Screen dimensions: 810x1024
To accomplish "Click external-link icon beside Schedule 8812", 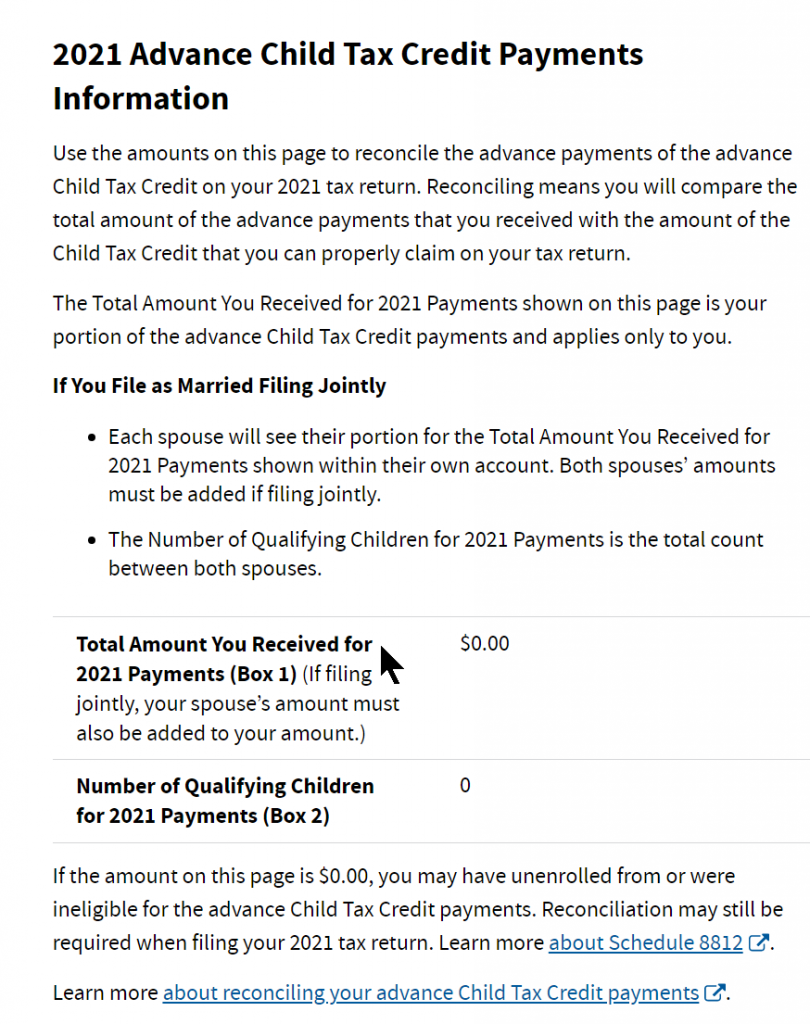I will pyautogui.click(x=759, y=942).
